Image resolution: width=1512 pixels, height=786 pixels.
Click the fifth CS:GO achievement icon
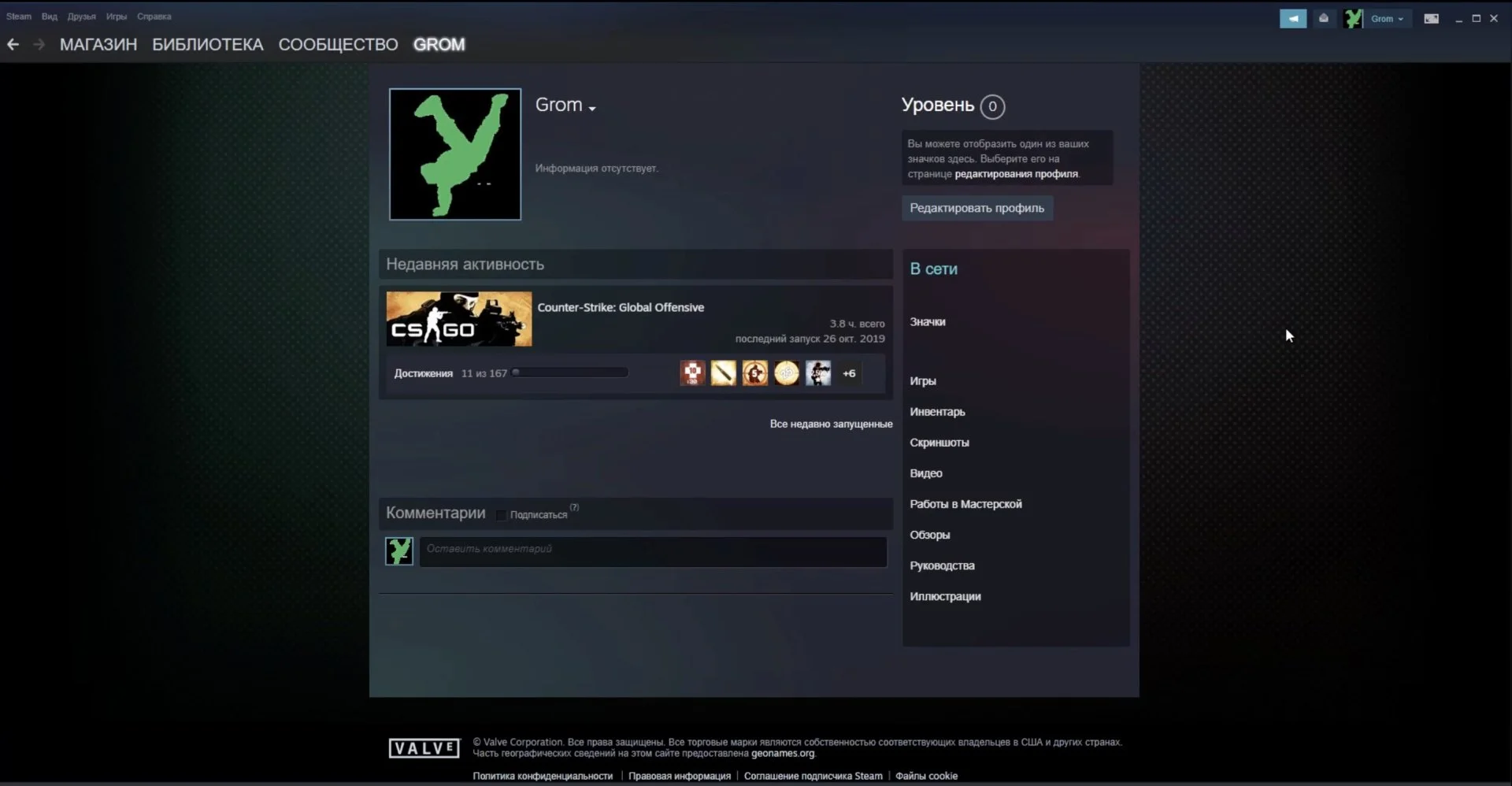[x=817, y=373]
